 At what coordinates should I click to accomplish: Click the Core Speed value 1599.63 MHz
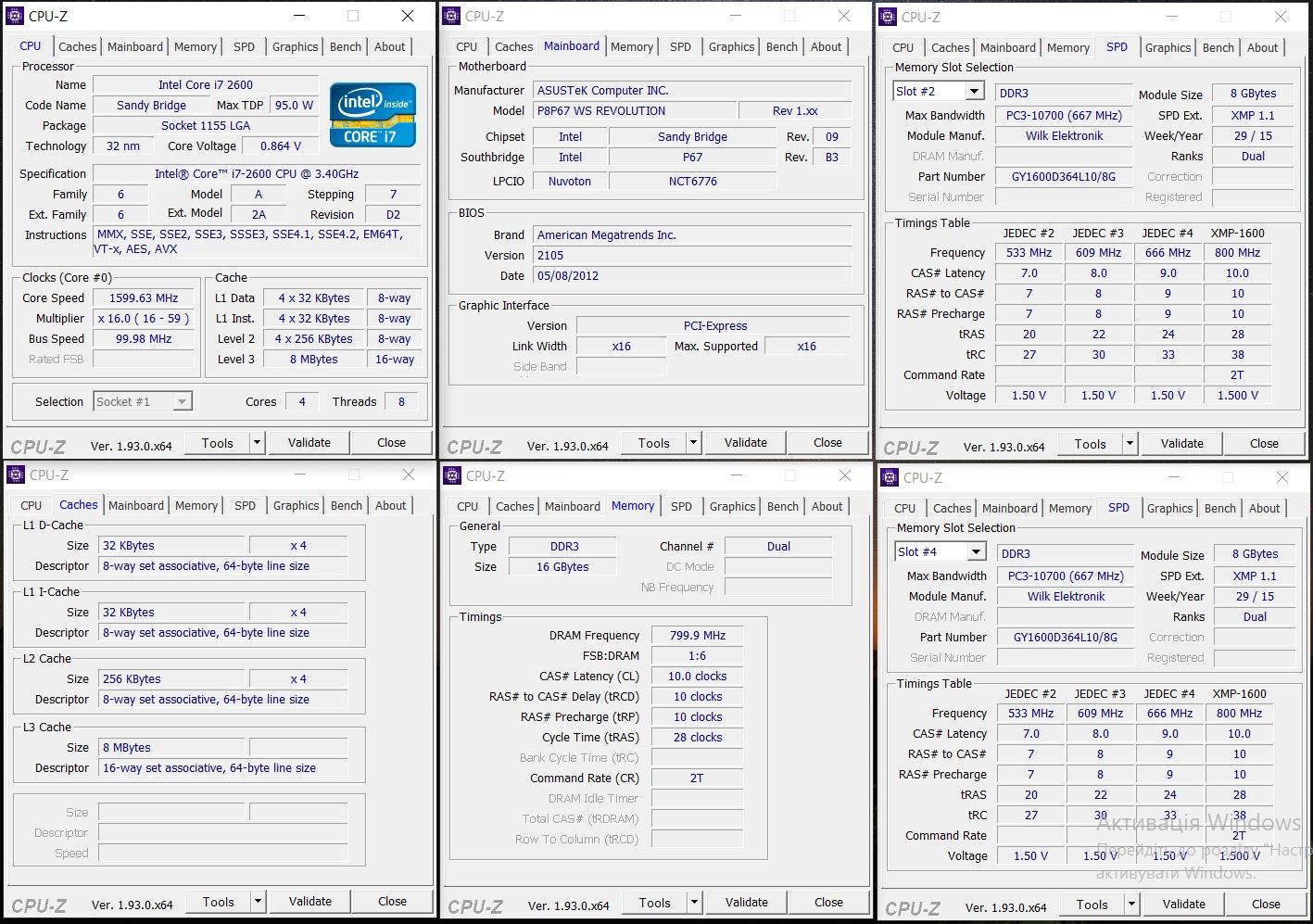[144, 298]
